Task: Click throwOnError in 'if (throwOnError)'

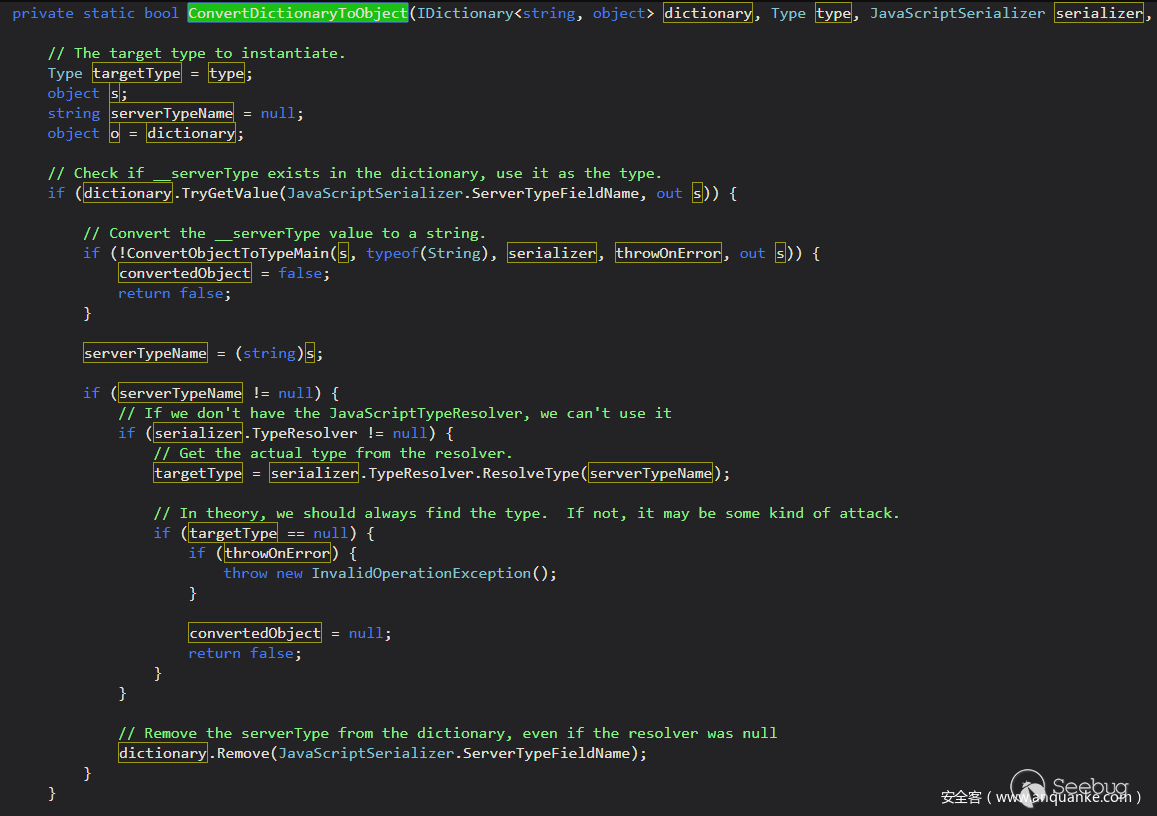Action: (x=277, y=553)
